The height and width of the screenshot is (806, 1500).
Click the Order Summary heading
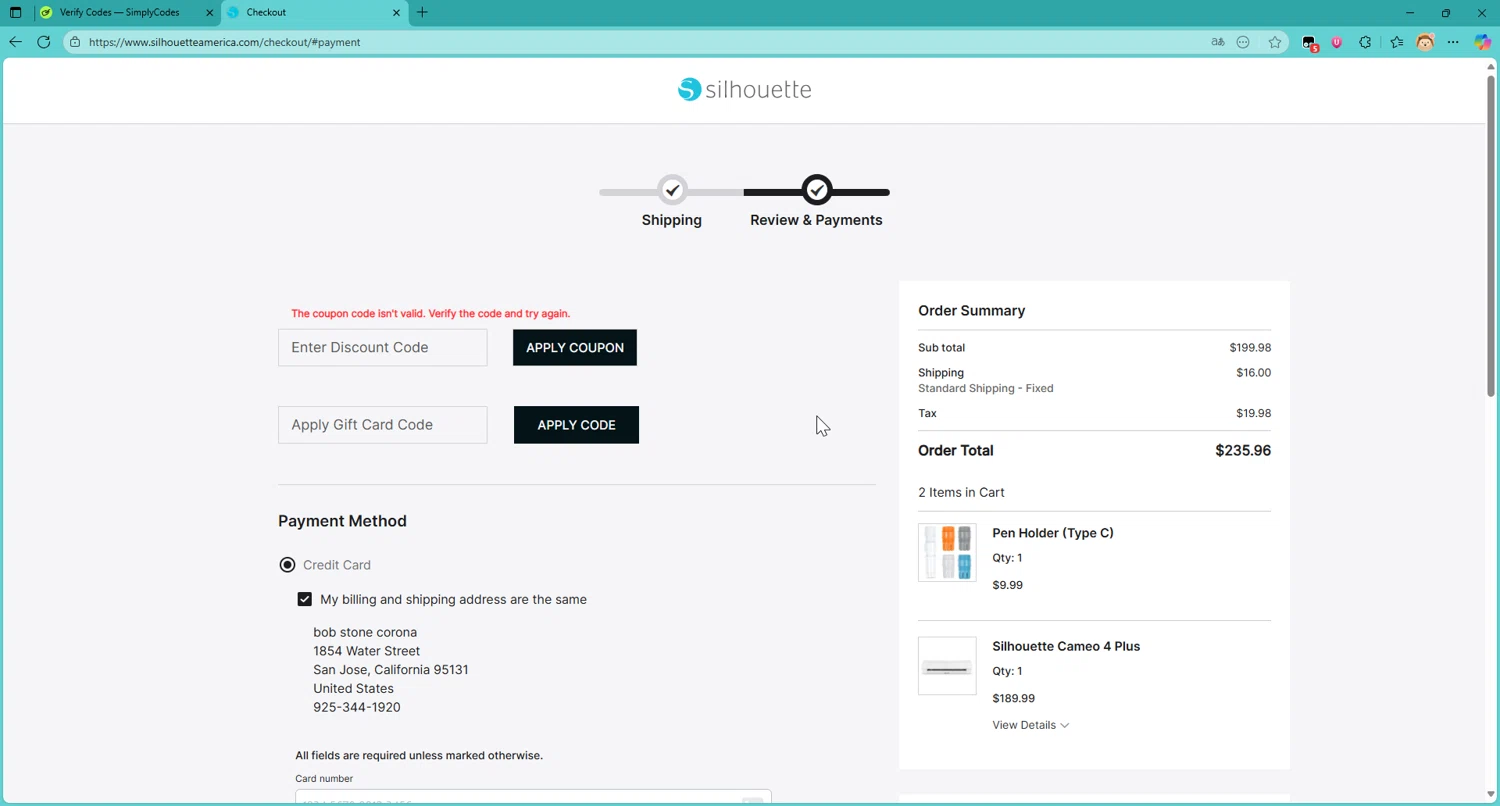971,311
